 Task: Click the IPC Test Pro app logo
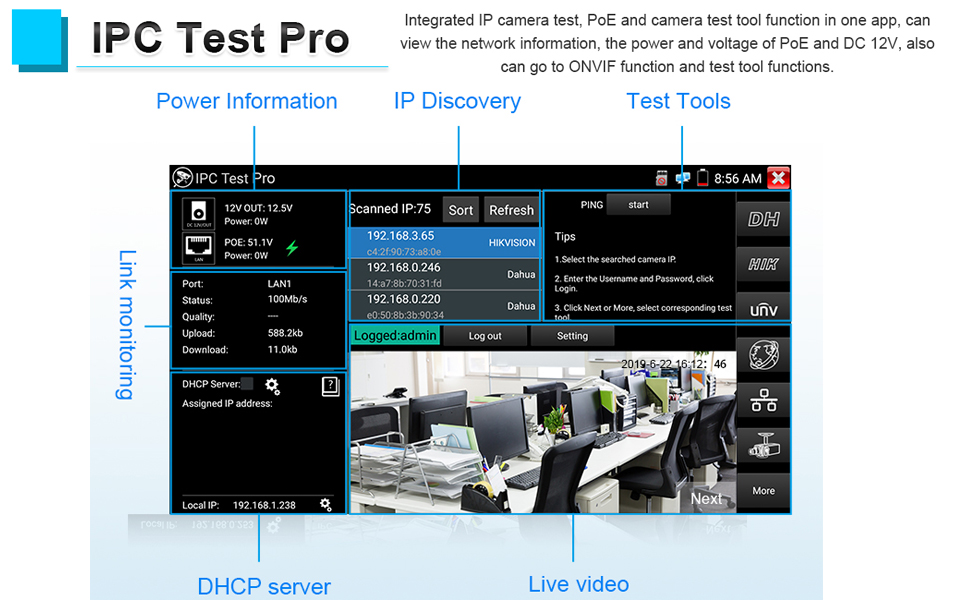pyautogui.click(x=182, y=178)
